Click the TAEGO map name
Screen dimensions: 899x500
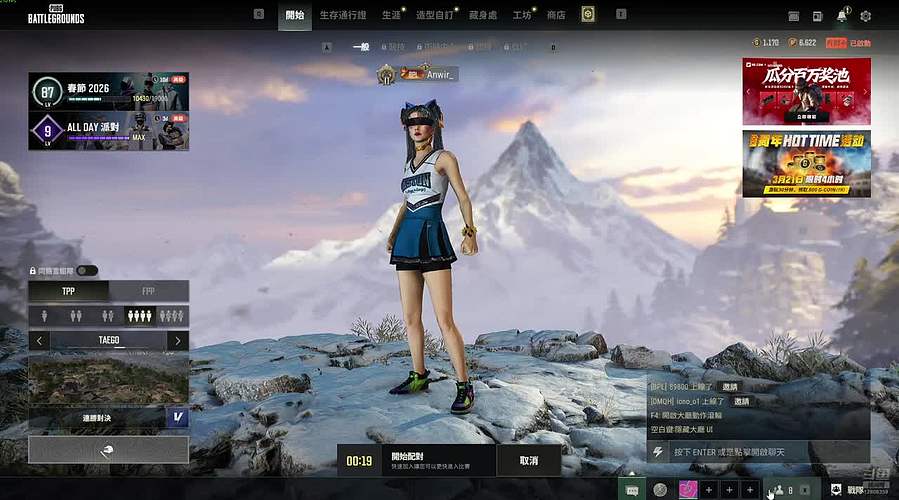point(109,341)
